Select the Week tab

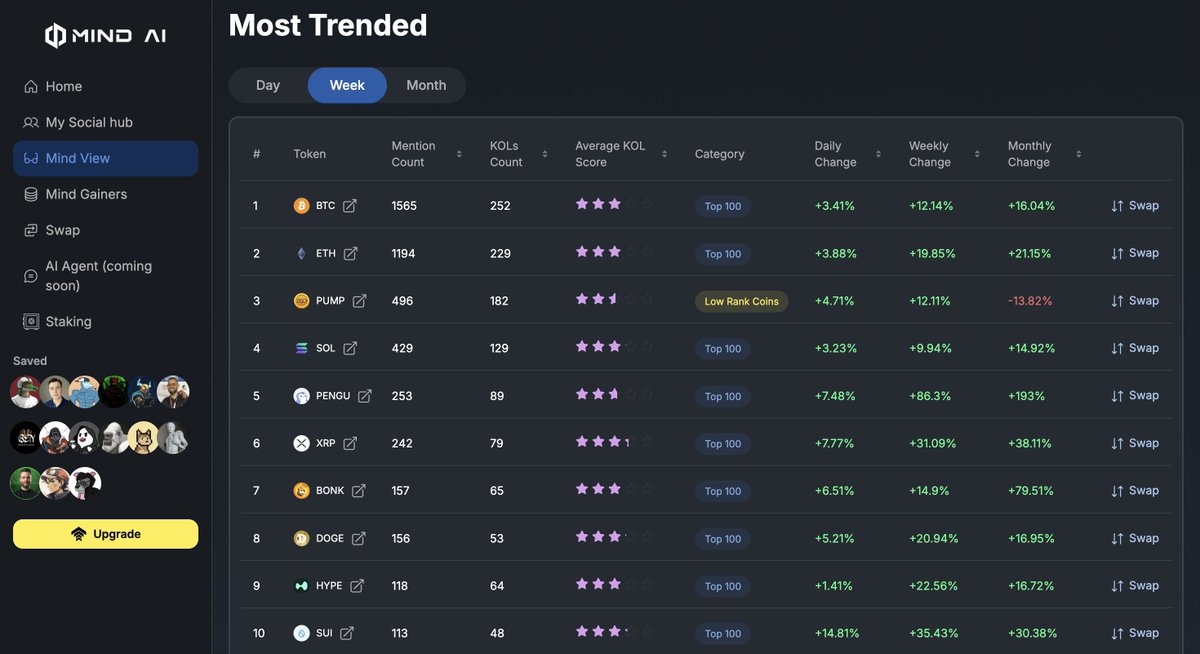click(x=347, y=86)
